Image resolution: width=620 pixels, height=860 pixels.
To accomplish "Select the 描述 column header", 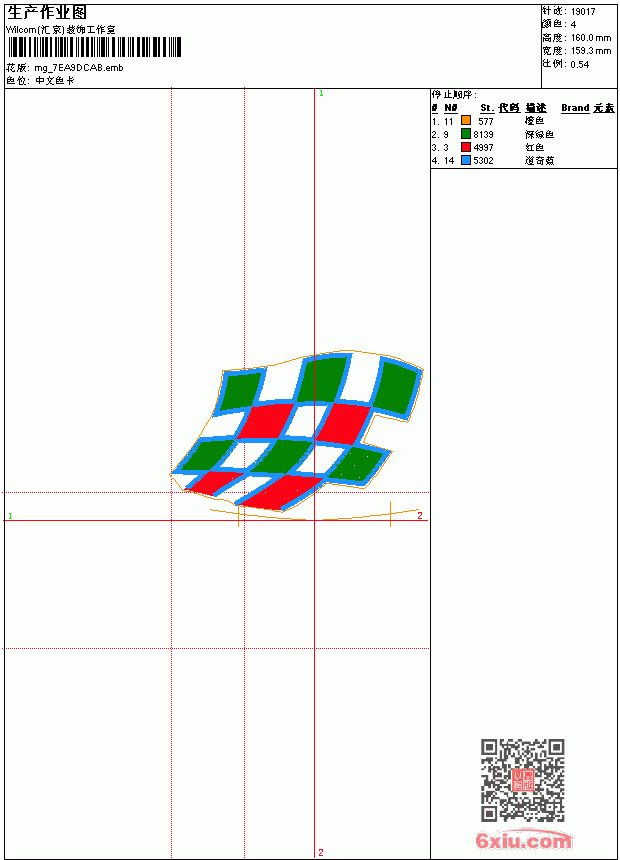I will click(x=536, y=108).
